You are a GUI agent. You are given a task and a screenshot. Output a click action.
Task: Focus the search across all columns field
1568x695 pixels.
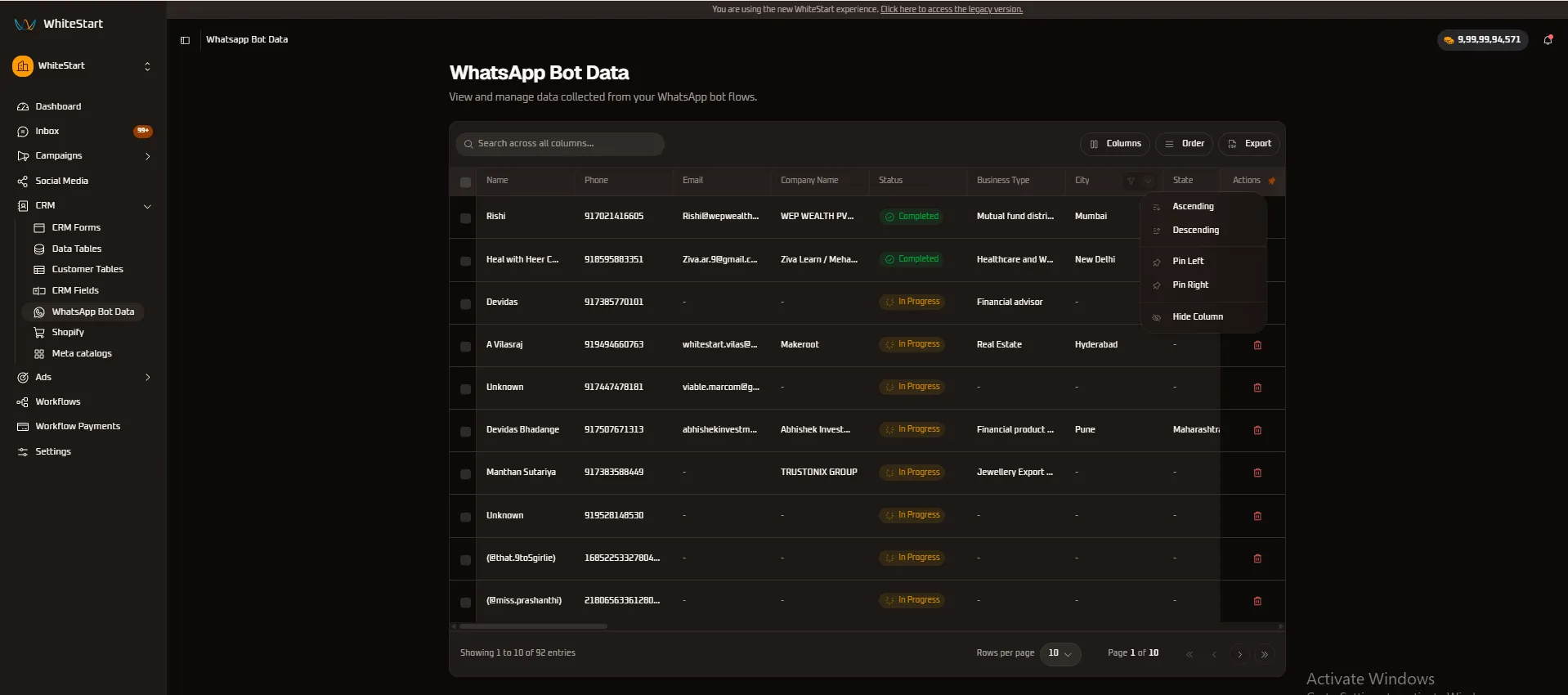pos(560,144)
